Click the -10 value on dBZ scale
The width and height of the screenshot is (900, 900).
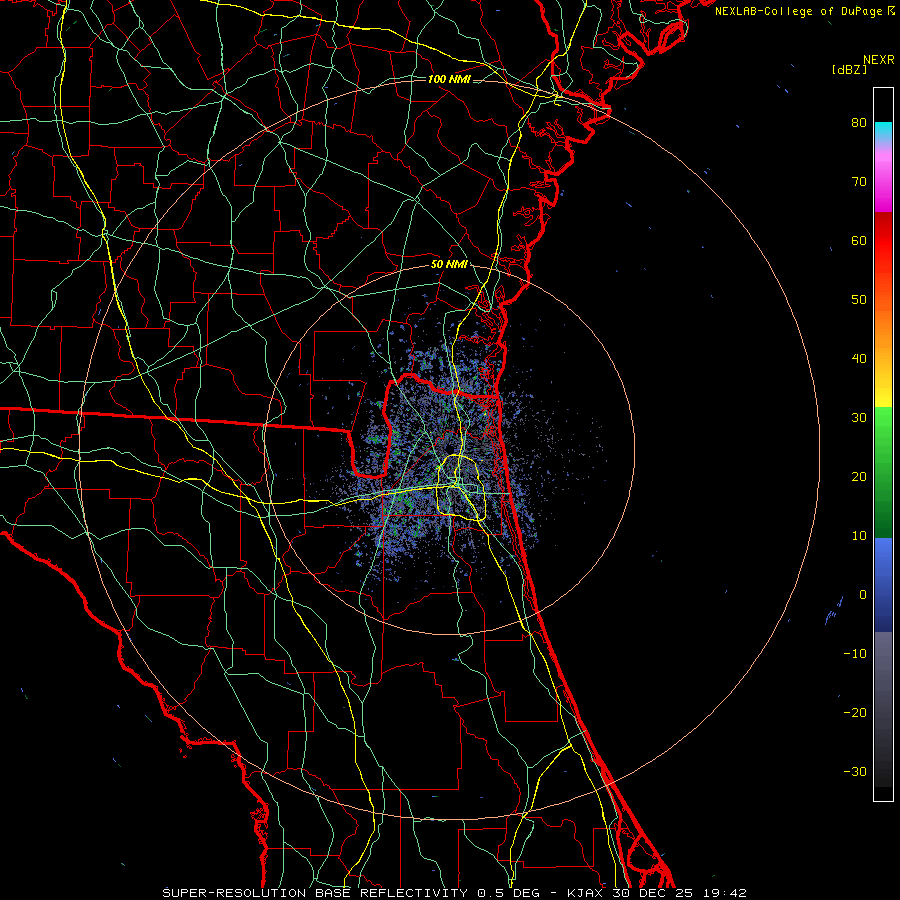pyautogui.click(x=855, y=654)
